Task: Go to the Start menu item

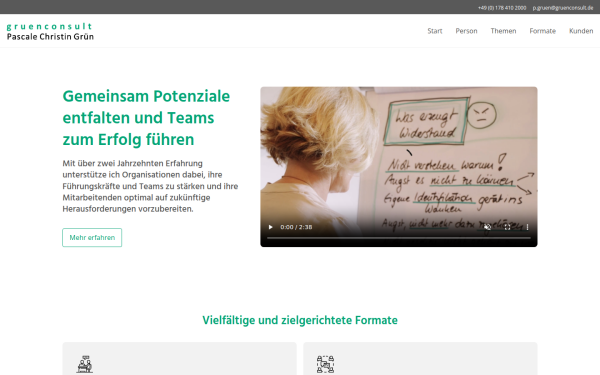Action: coord(435,31)
